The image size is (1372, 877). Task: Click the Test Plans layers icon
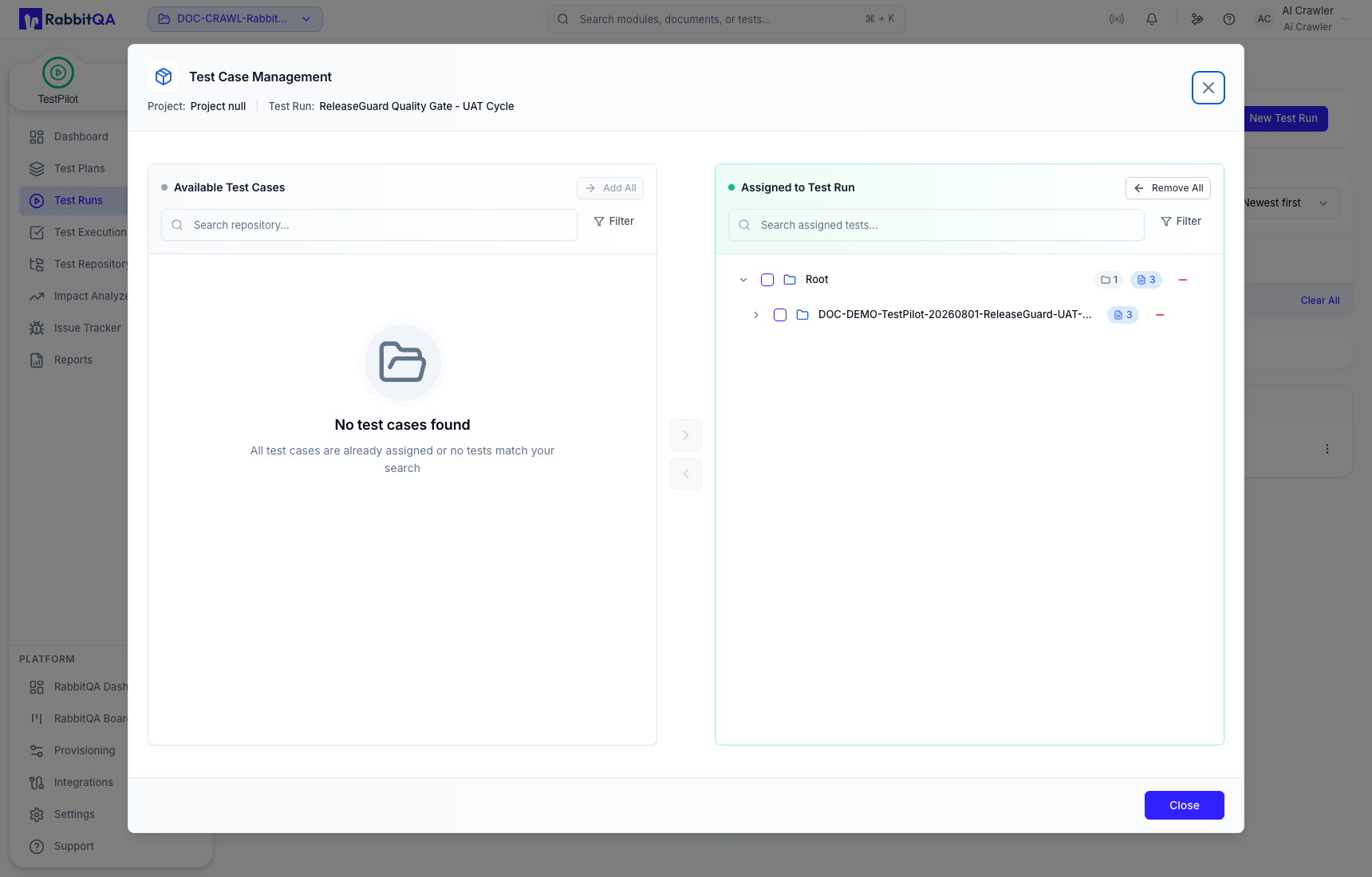pyautogui.click(x=37, y=169)
